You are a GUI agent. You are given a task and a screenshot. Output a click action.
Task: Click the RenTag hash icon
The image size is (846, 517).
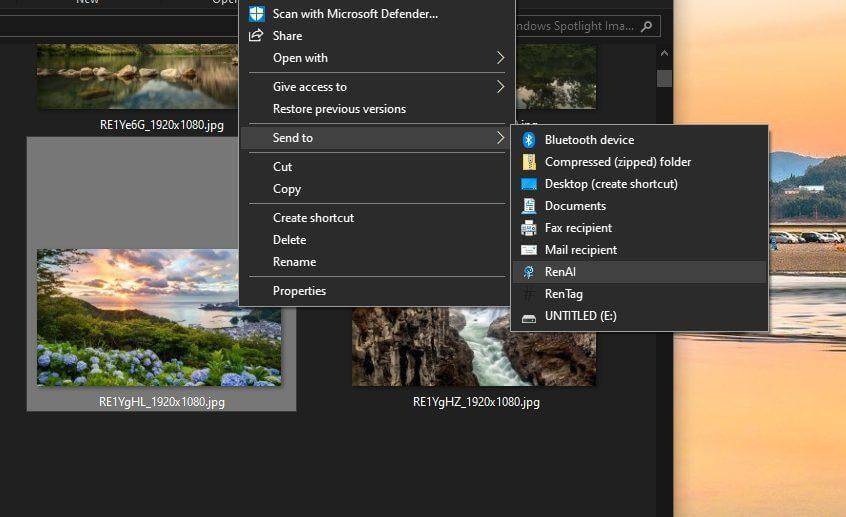(x=529, y=294)
